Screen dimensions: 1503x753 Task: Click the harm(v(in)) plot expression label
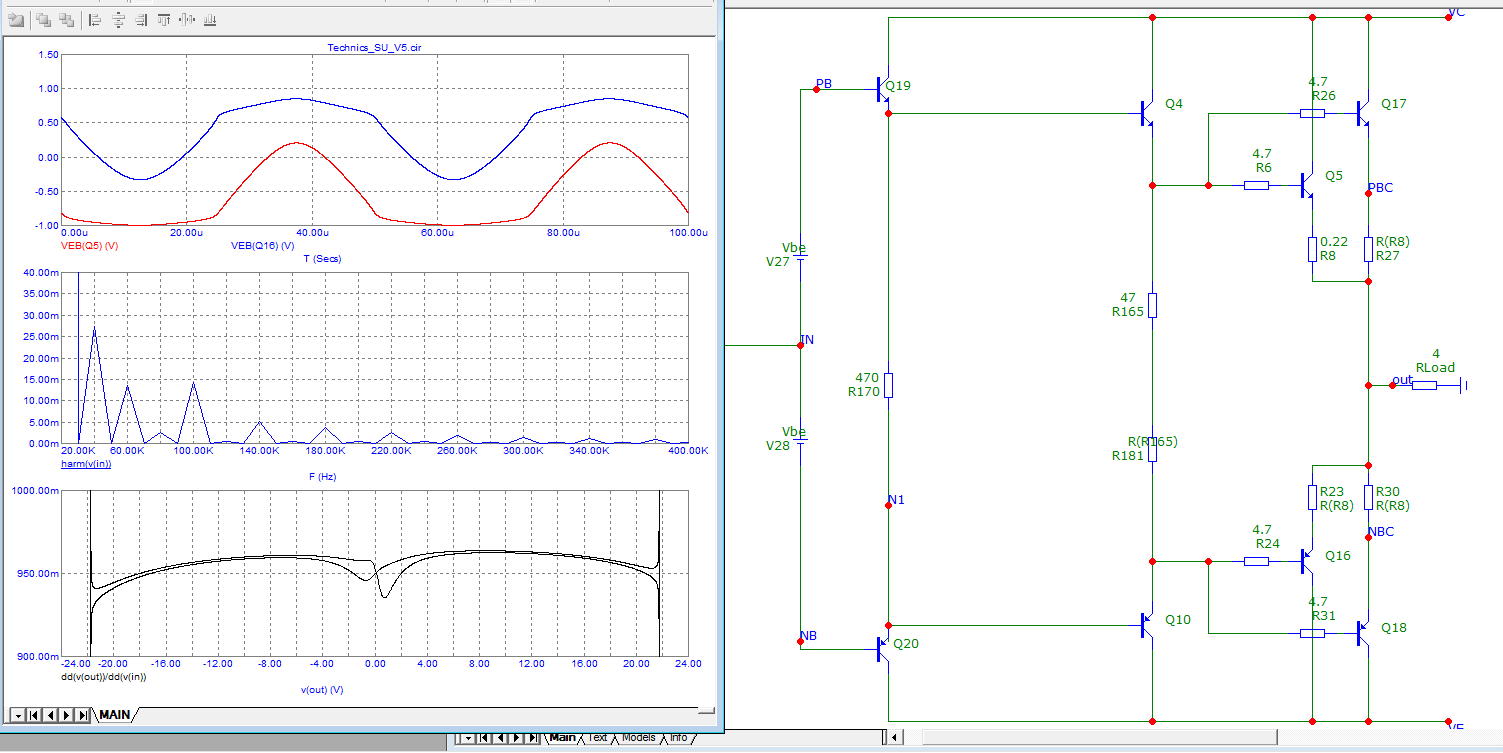coord(86,464)
